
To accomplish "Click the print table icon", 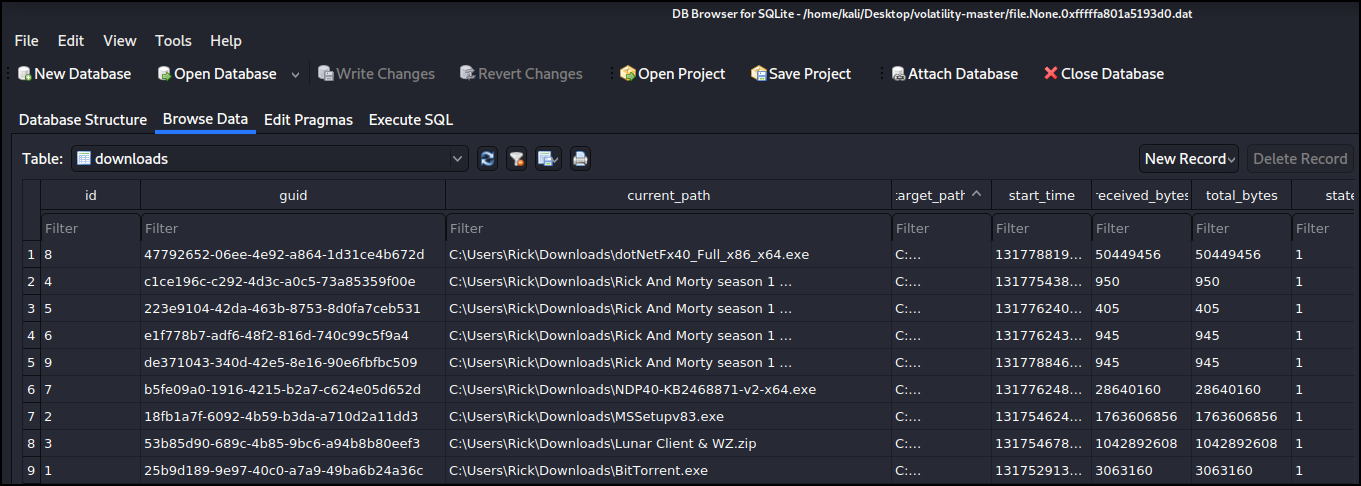I will point(580,158).
